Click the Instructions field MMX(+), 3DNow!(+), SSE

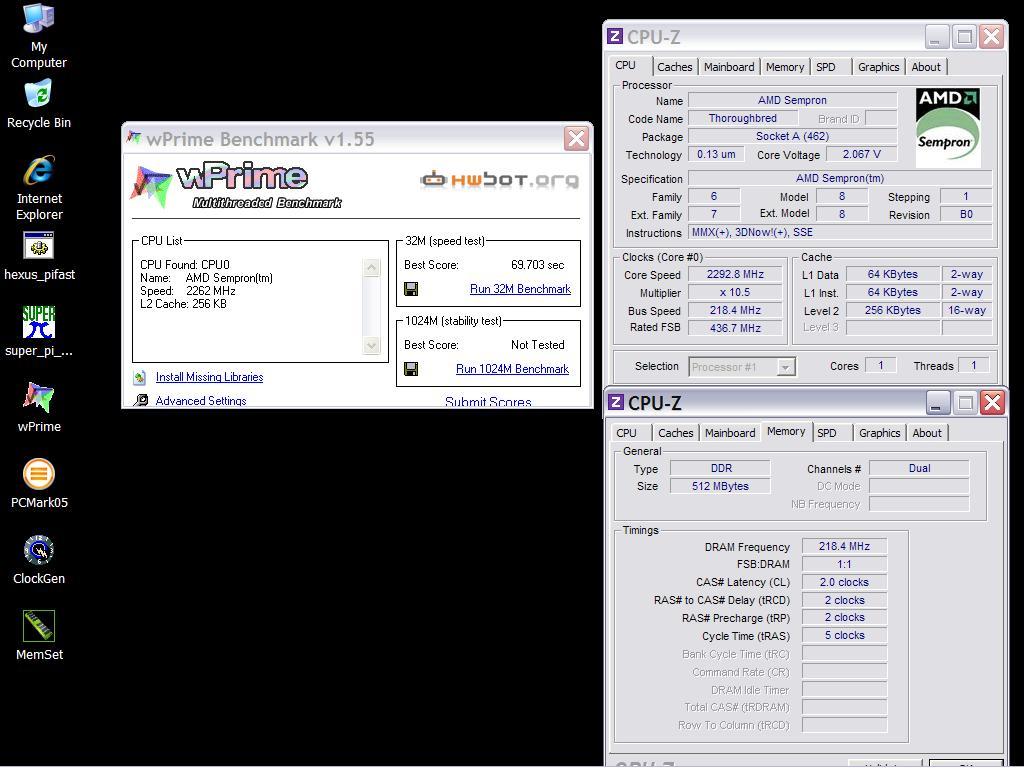coord(840,232)
